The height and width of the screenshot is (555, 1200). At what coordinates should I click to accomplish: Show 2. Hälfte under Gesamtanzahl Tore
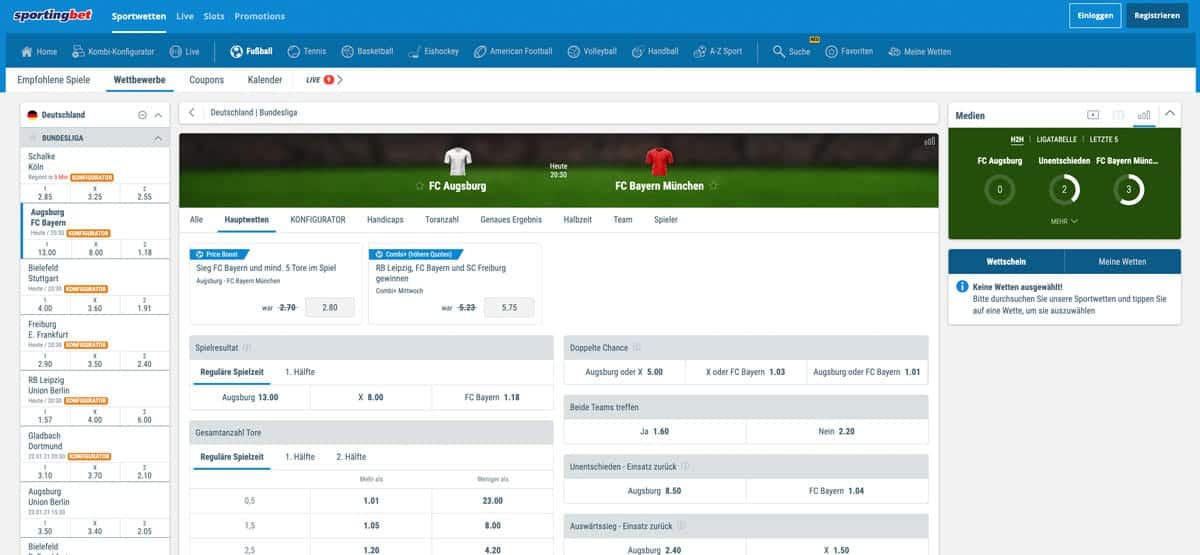351,456
